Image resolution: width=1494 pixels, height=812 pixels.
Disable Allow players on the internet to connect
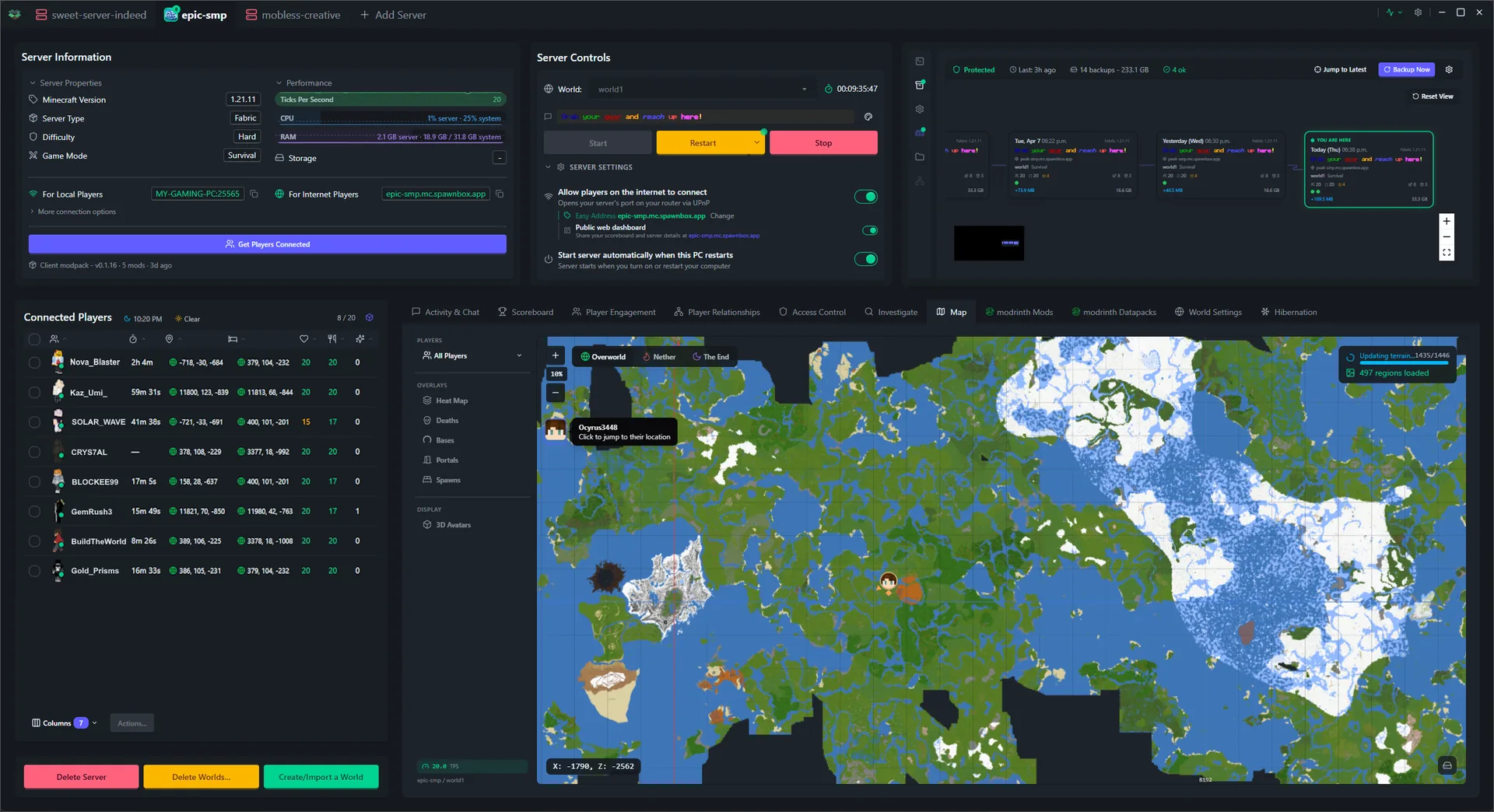(x=866, y=196)
